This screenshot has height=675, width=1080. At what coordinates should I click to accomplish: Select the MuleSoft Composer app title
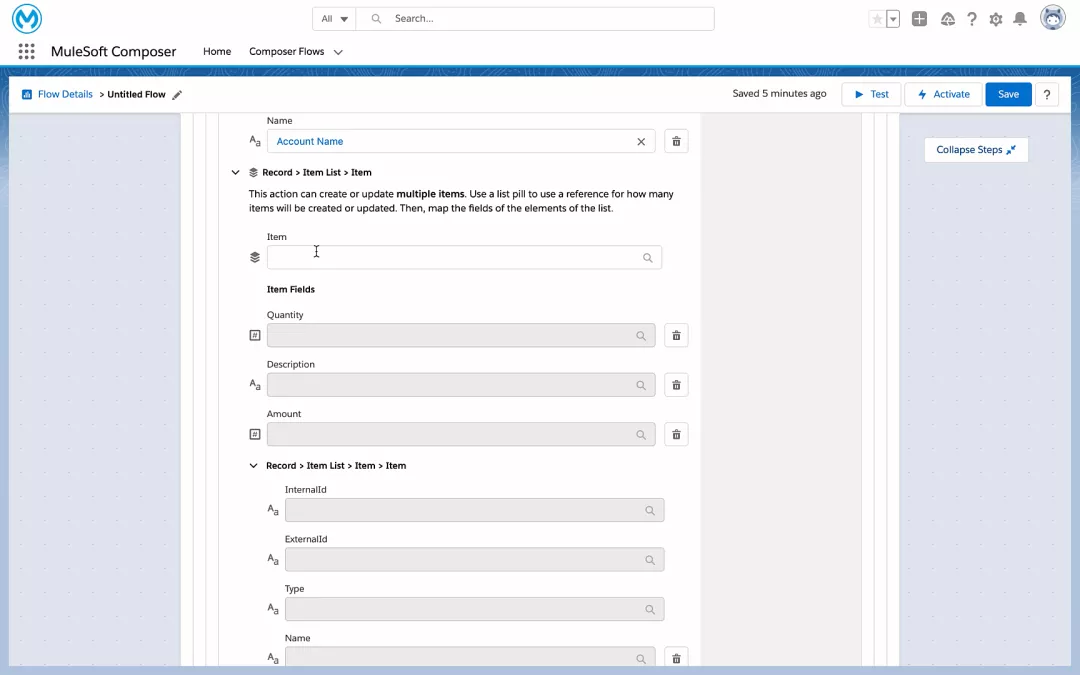click(114, 52)
